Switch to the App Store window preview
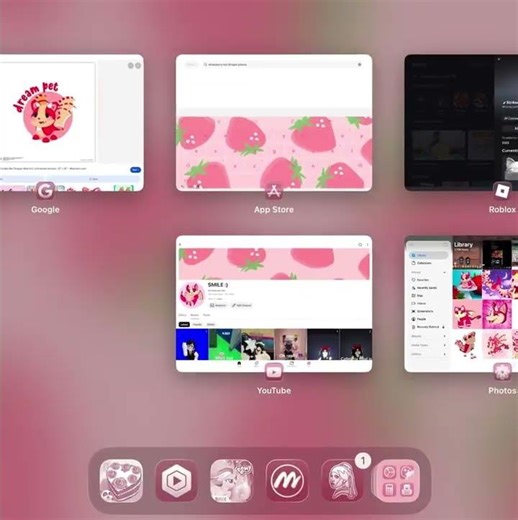 (x=274, y=123)
